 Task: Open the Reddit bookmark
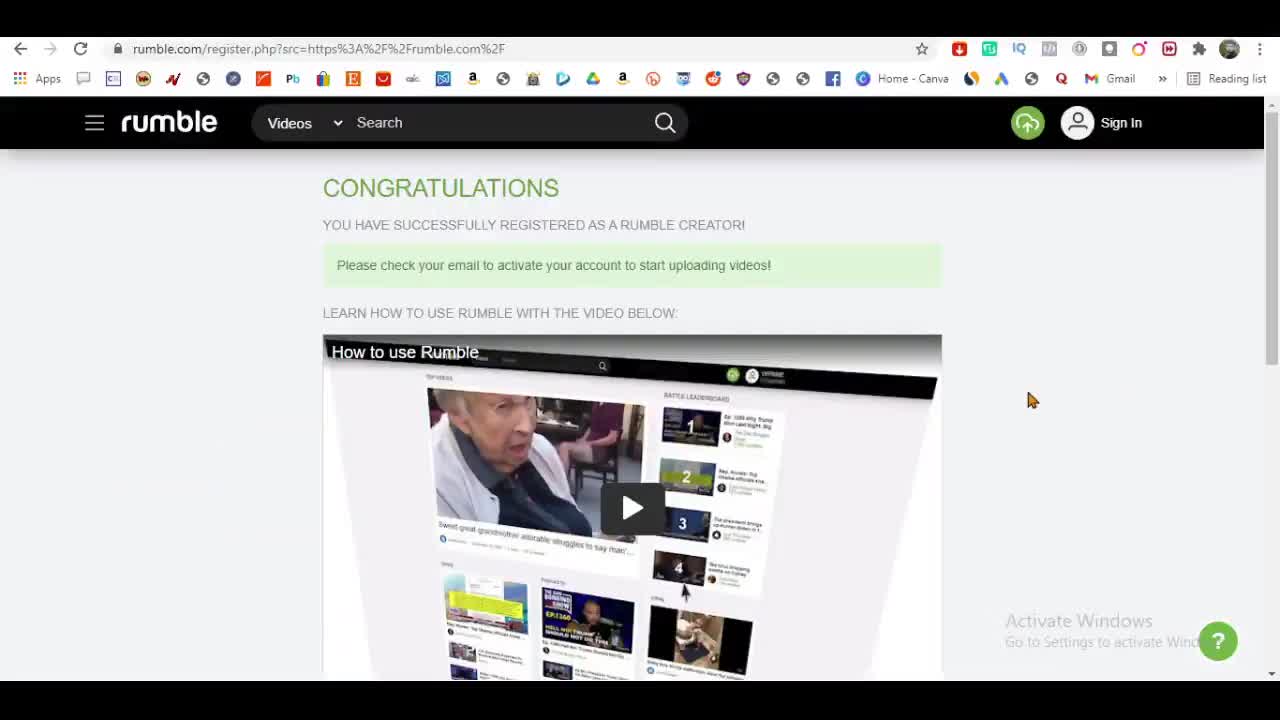tap(713, 79)
